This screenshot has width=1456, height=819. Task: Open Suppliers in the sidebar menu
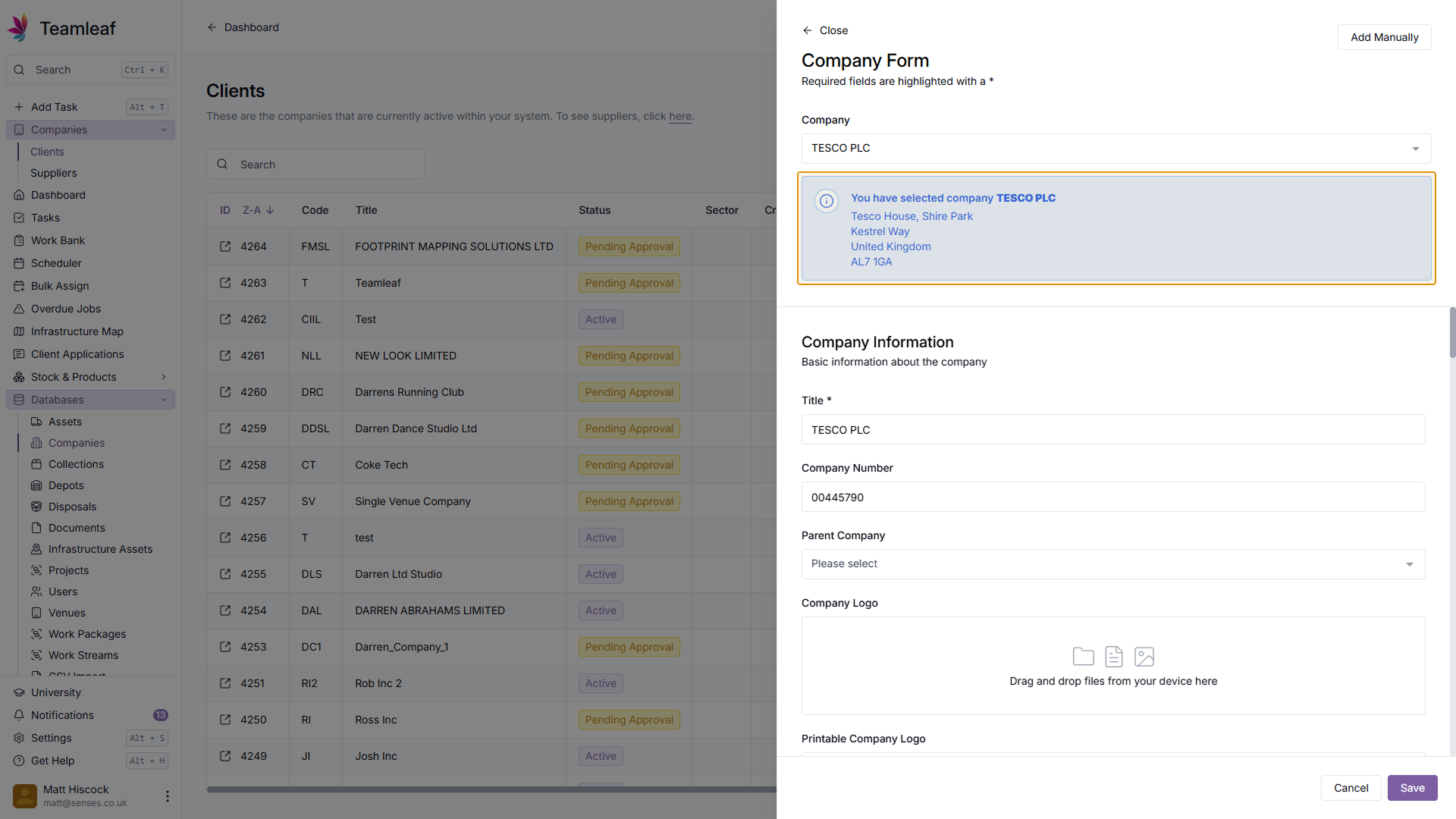pyautogui.click(x=54, y=173)
